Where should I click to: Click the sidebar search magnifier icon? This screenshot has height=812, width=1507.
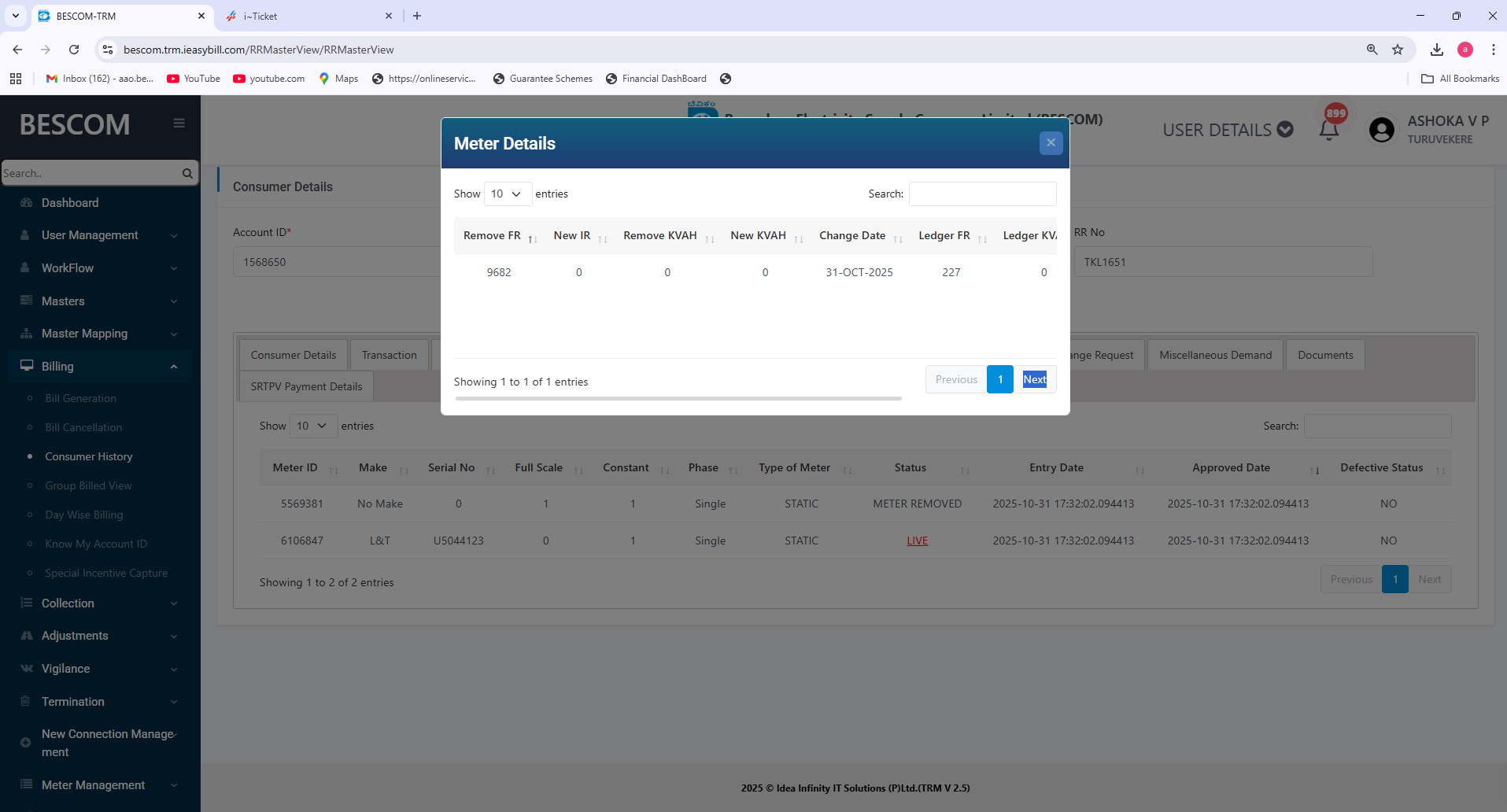187,173
